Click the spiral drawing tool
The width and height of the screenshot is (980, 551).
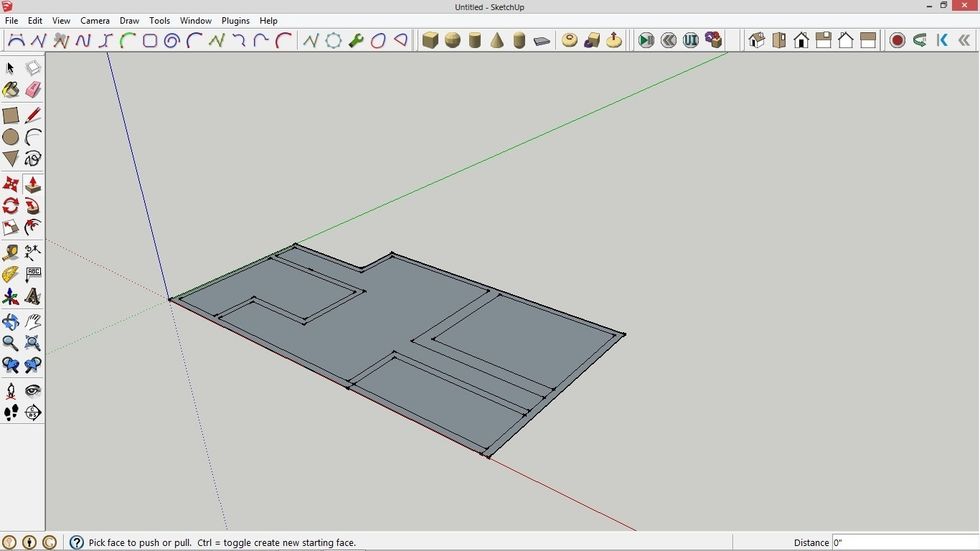(171, 41)
